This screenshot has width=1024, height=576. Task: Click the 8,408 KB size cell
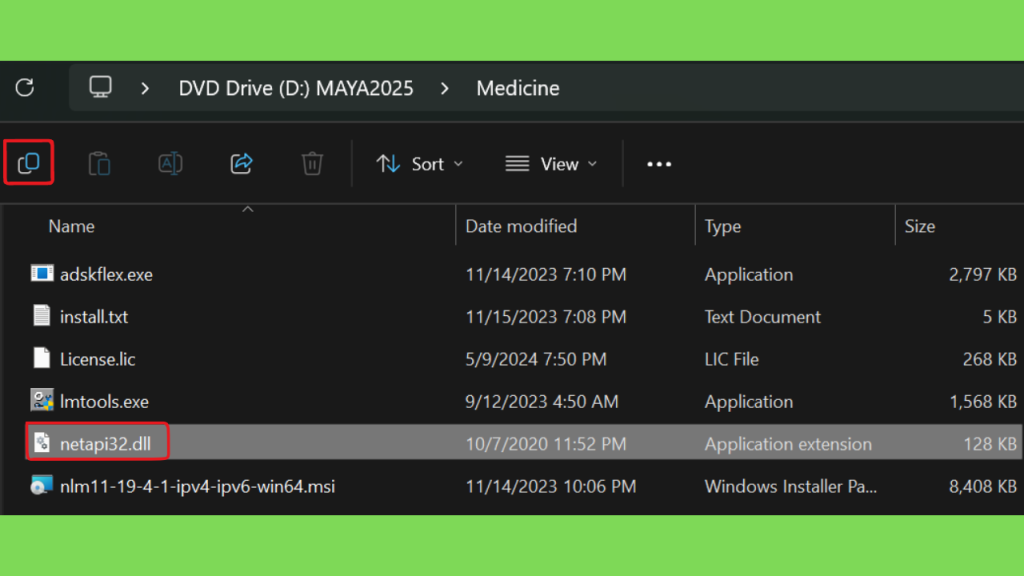point(983,487)
